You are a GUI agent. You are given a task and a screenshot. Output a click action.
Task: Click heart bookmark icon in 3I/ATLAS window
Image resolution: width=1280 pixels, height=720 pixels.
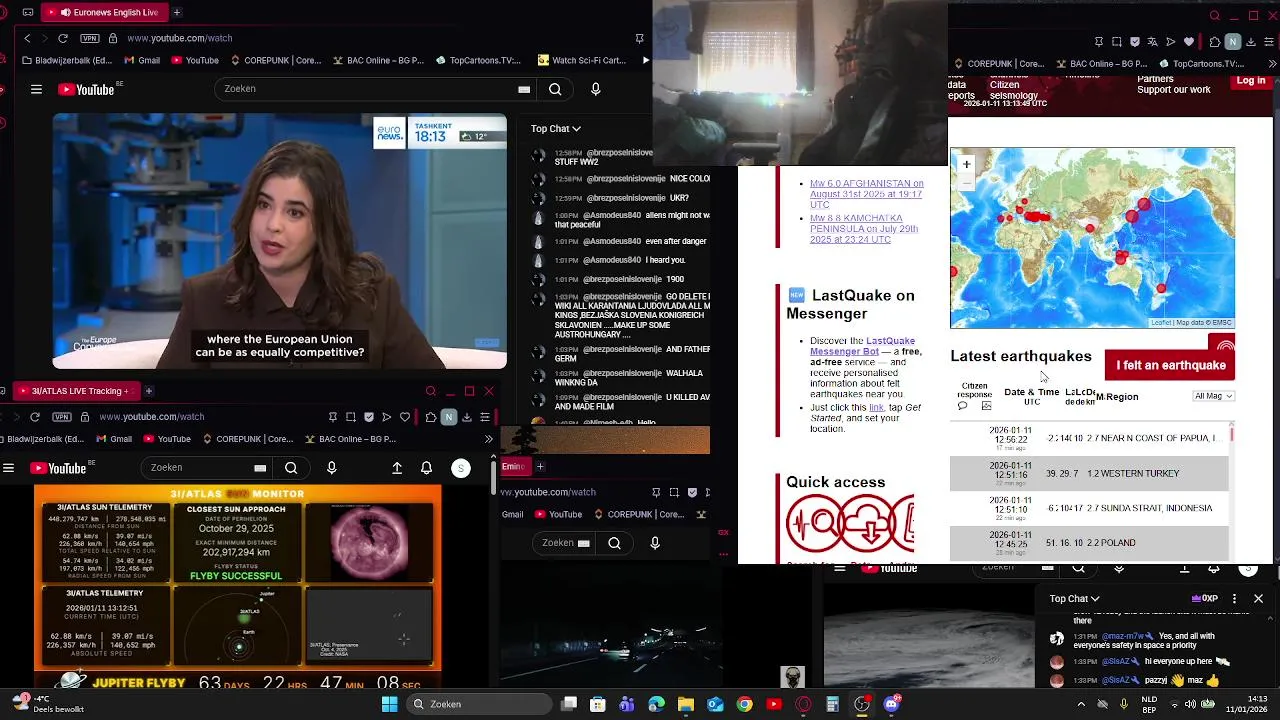pos(405,417)
